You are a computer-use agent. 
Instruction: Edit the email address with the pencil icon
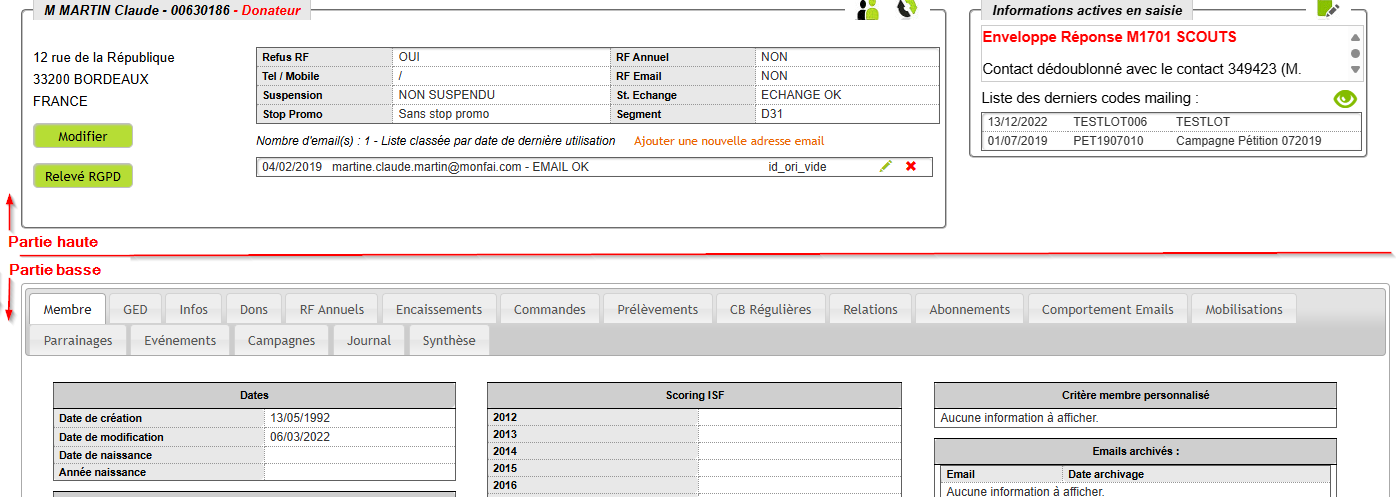[x=885, y=167]
